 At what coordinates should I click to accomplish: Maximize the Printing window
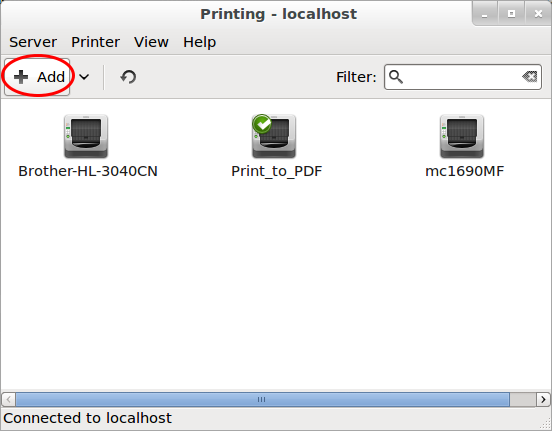(511, 14)
